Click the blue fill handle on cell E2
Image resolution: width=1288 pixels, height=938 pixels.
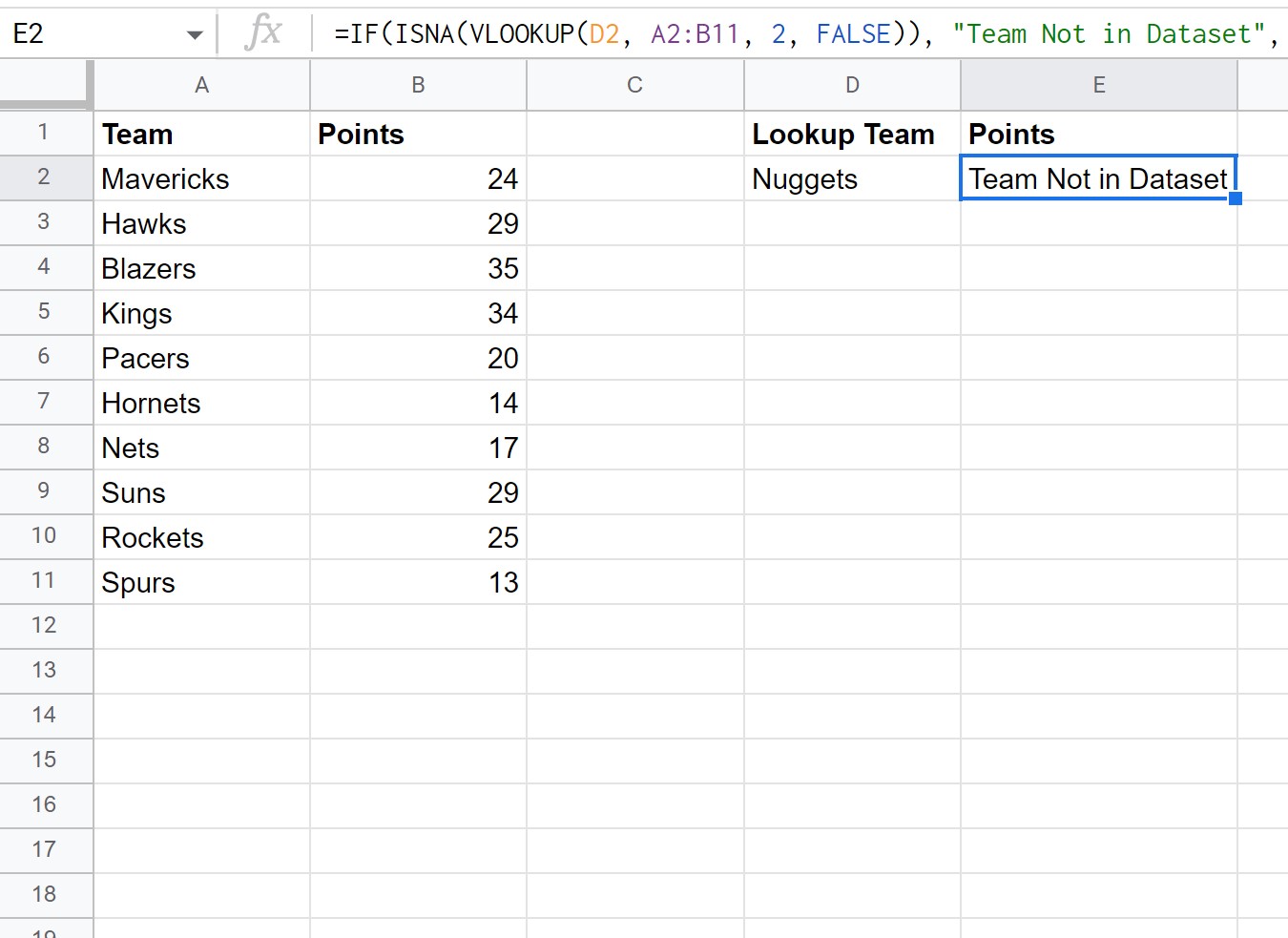[1236, 198]
